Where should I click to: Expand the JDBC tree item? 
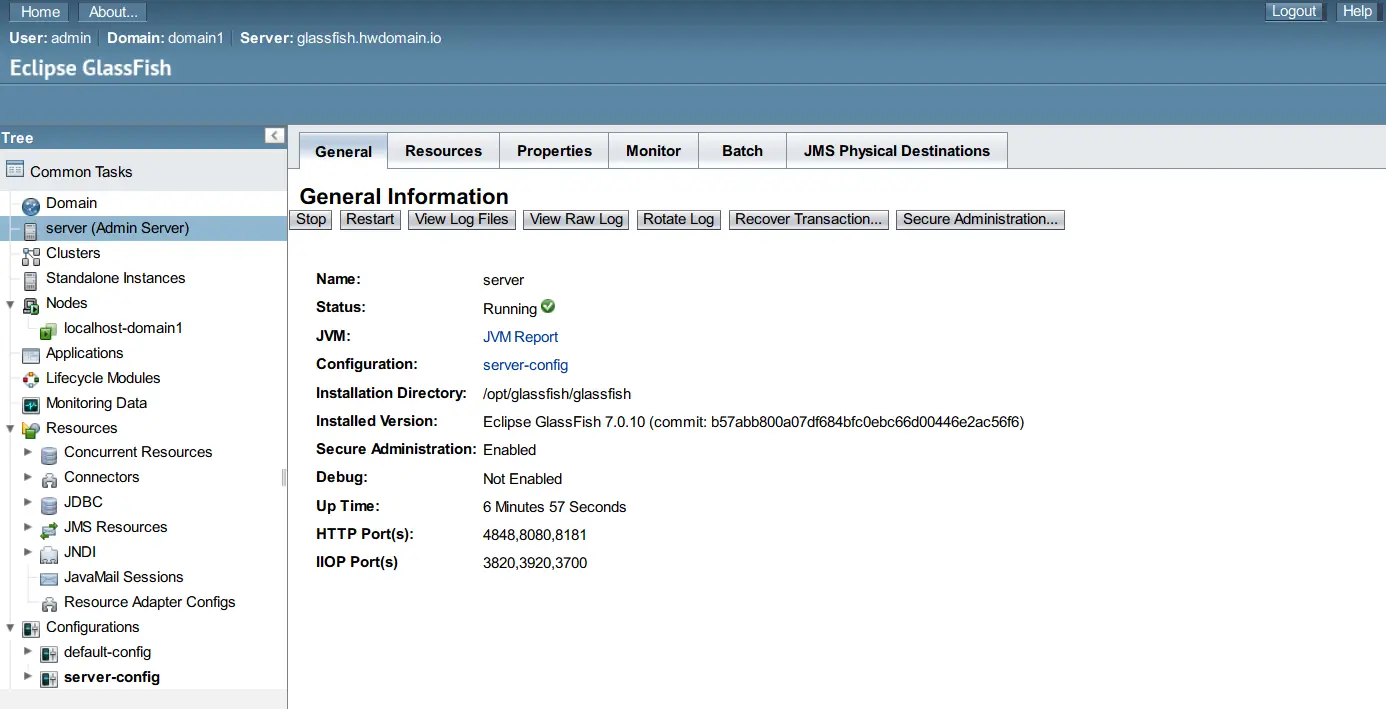[29, 502]
